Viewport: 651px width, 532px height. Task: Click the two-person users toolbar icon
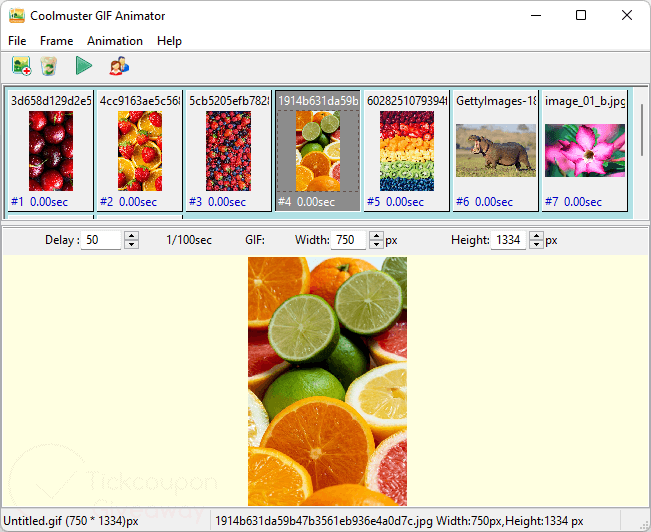click(x=119, y=67)
